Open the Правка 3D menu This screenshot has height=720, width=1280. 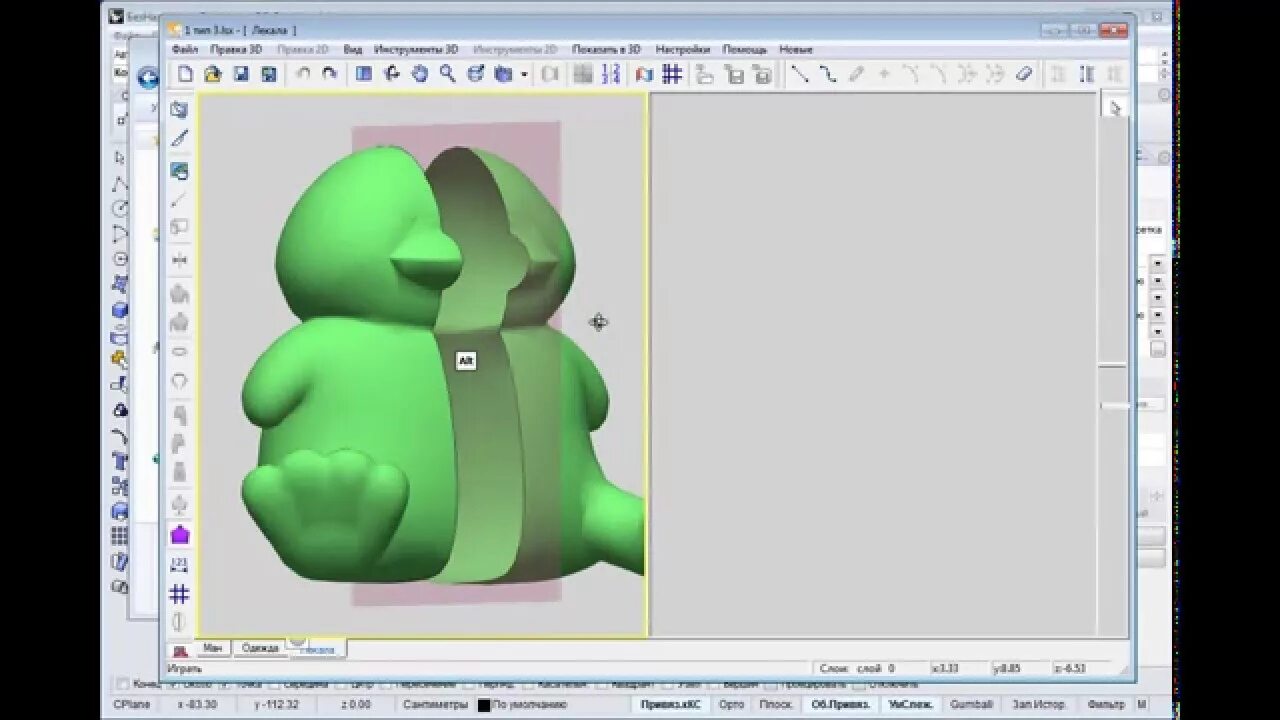pos(236,49)
